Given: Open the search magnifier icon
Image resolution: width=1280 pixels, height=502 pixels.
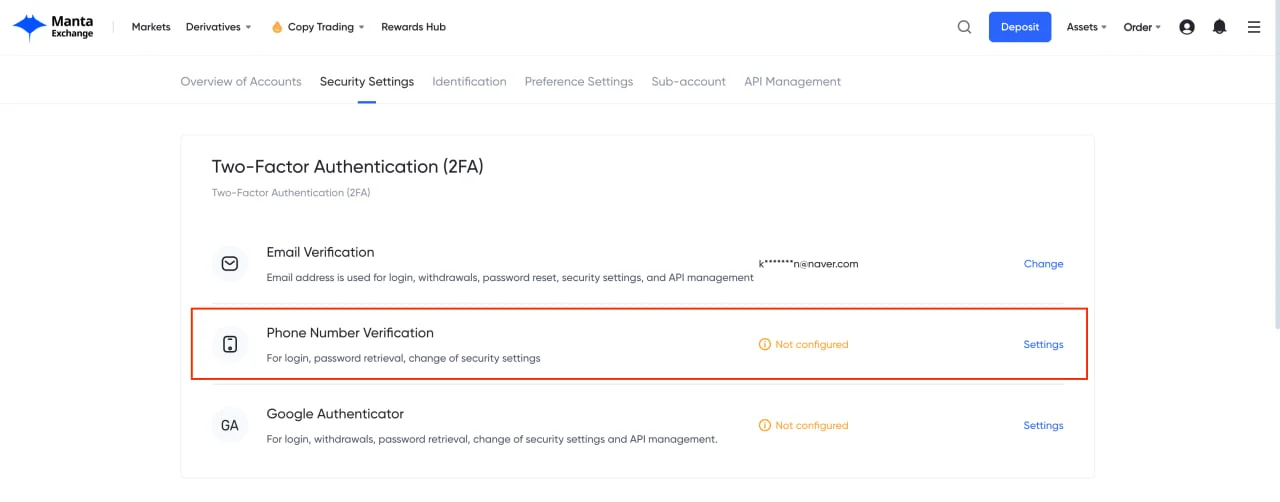Looking at the screenshot, I should pyautogui.click(x=964, y=27).
